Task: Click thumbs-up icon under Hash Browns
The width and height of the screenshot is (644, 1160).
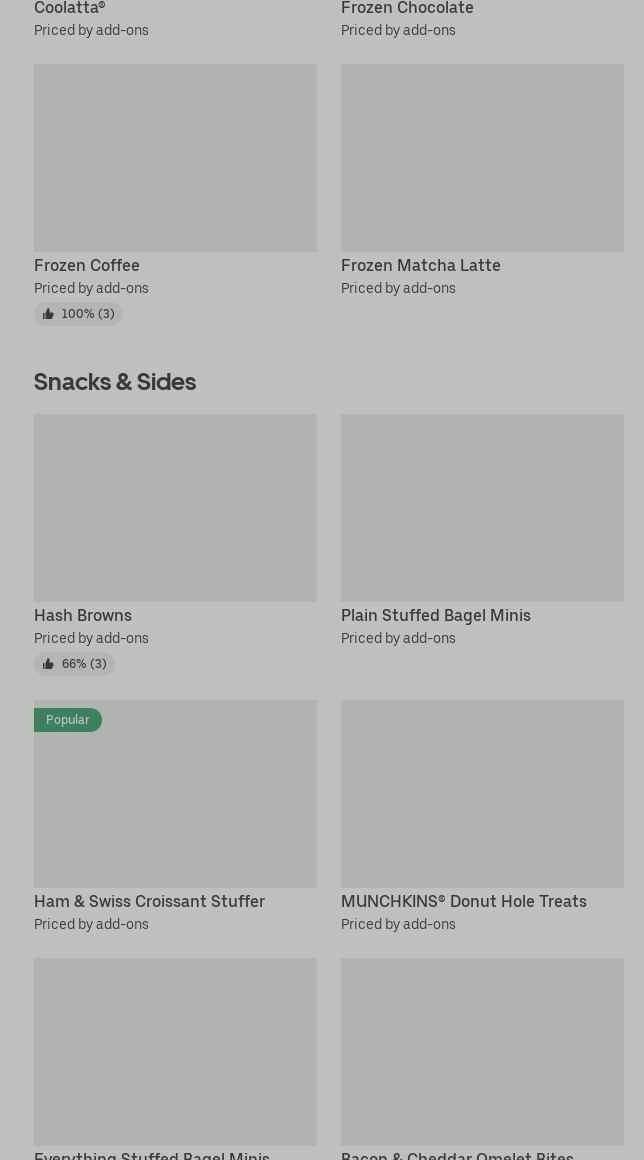Action: pos(48,664)
